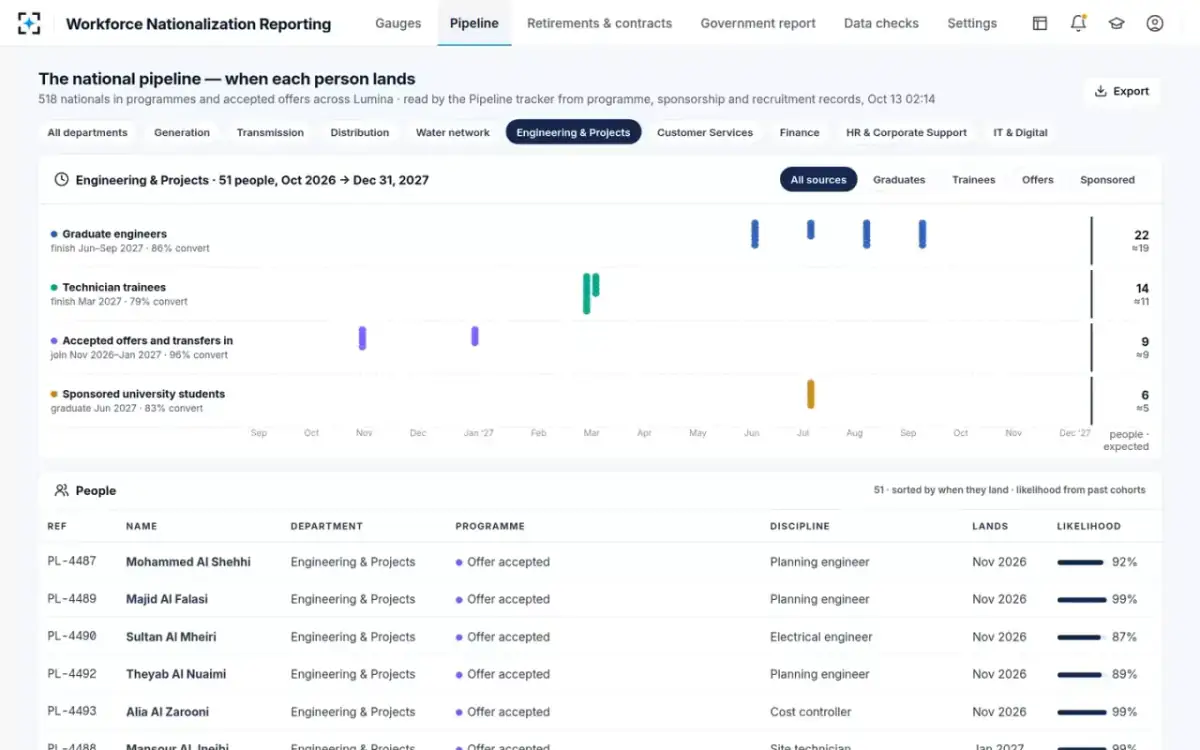Viewport: 1200px width, 750px height.
Task: Click the clock icon beside Engineering & Projects heading
Action: (61, 180)
